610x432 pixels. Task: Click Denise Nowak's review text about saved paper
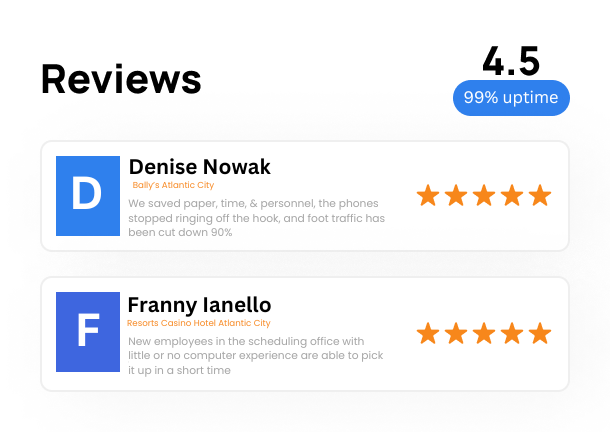coord(256,218)
